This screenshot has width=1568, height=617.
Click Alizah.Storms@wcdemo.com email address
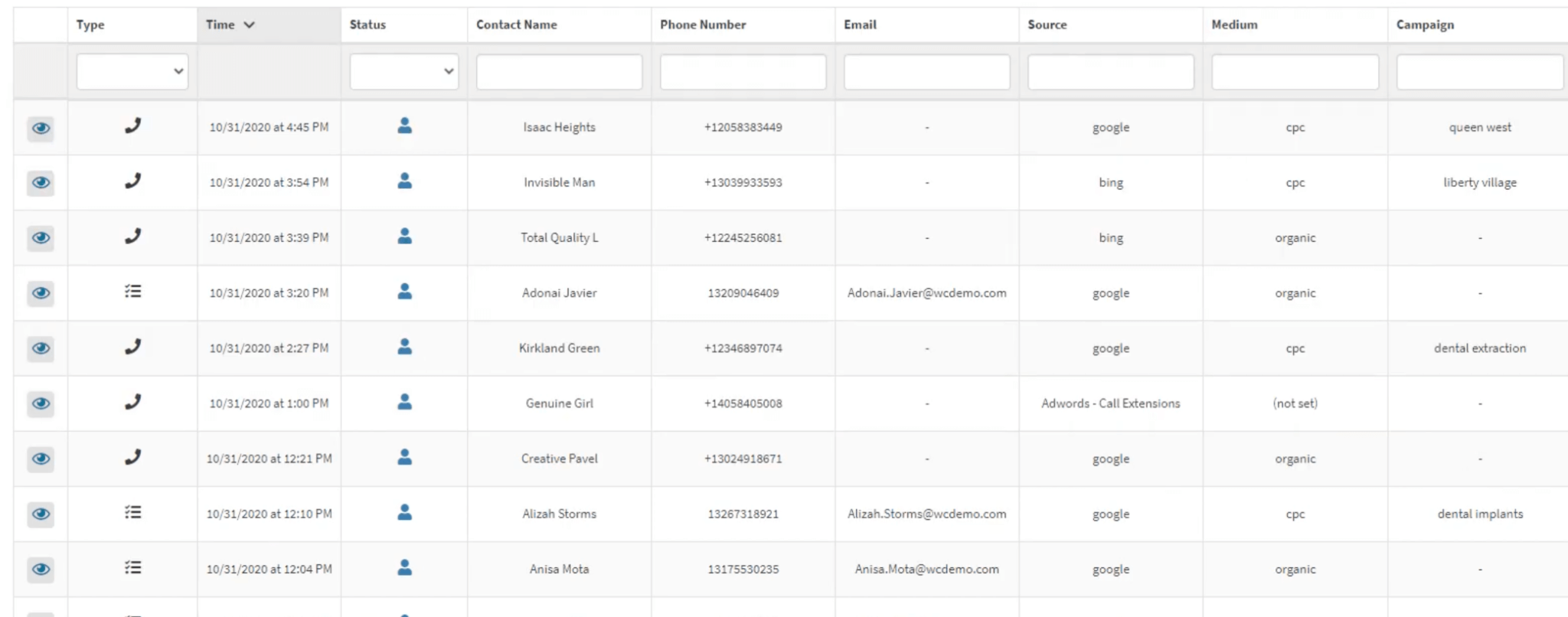tap(926, 514)
